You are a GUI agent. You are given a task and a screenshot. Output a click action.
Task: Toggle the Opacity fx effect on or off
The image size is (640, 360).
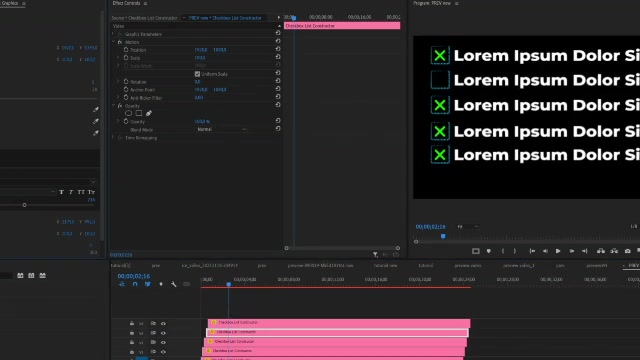(x=120, y=106)
